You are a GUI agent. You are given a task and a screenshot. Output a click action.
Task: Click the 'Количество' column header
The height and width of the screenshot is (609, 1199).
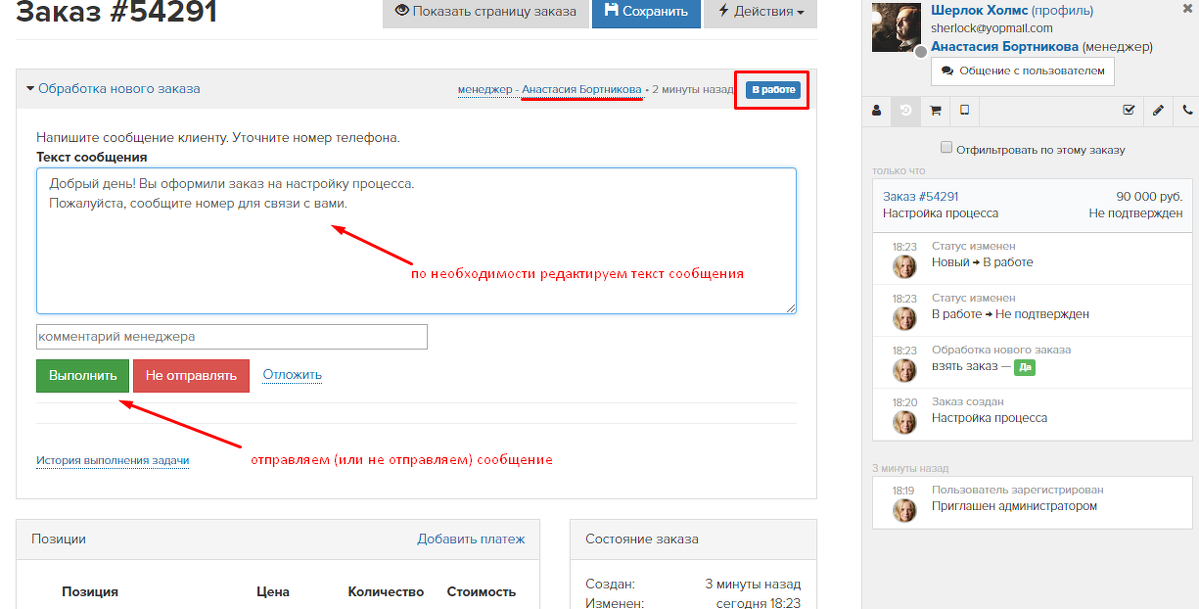coord(385,591)
